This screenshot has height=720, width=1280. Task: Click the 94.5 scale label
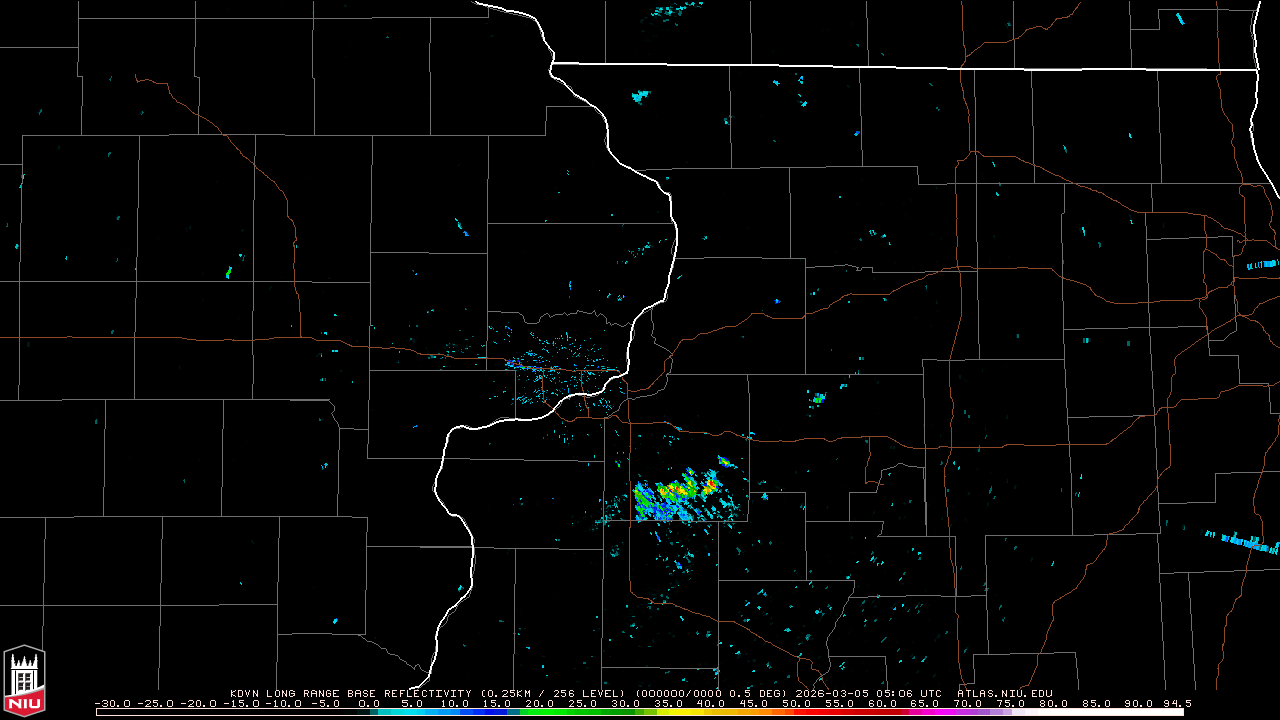coord(1177,703)
